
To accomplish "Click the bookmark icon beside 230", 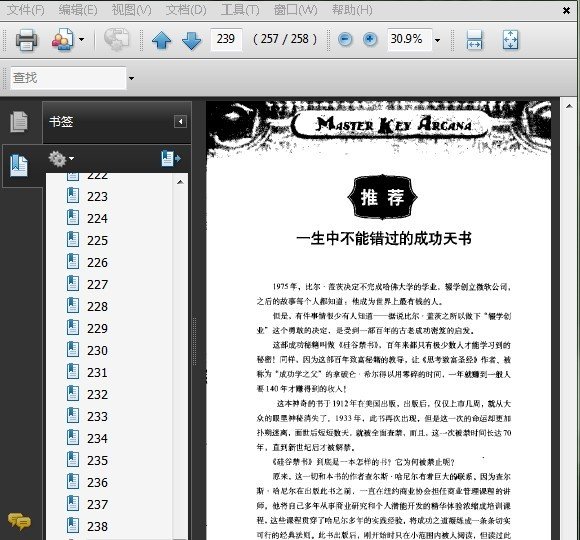I will [x=73, y=350].
